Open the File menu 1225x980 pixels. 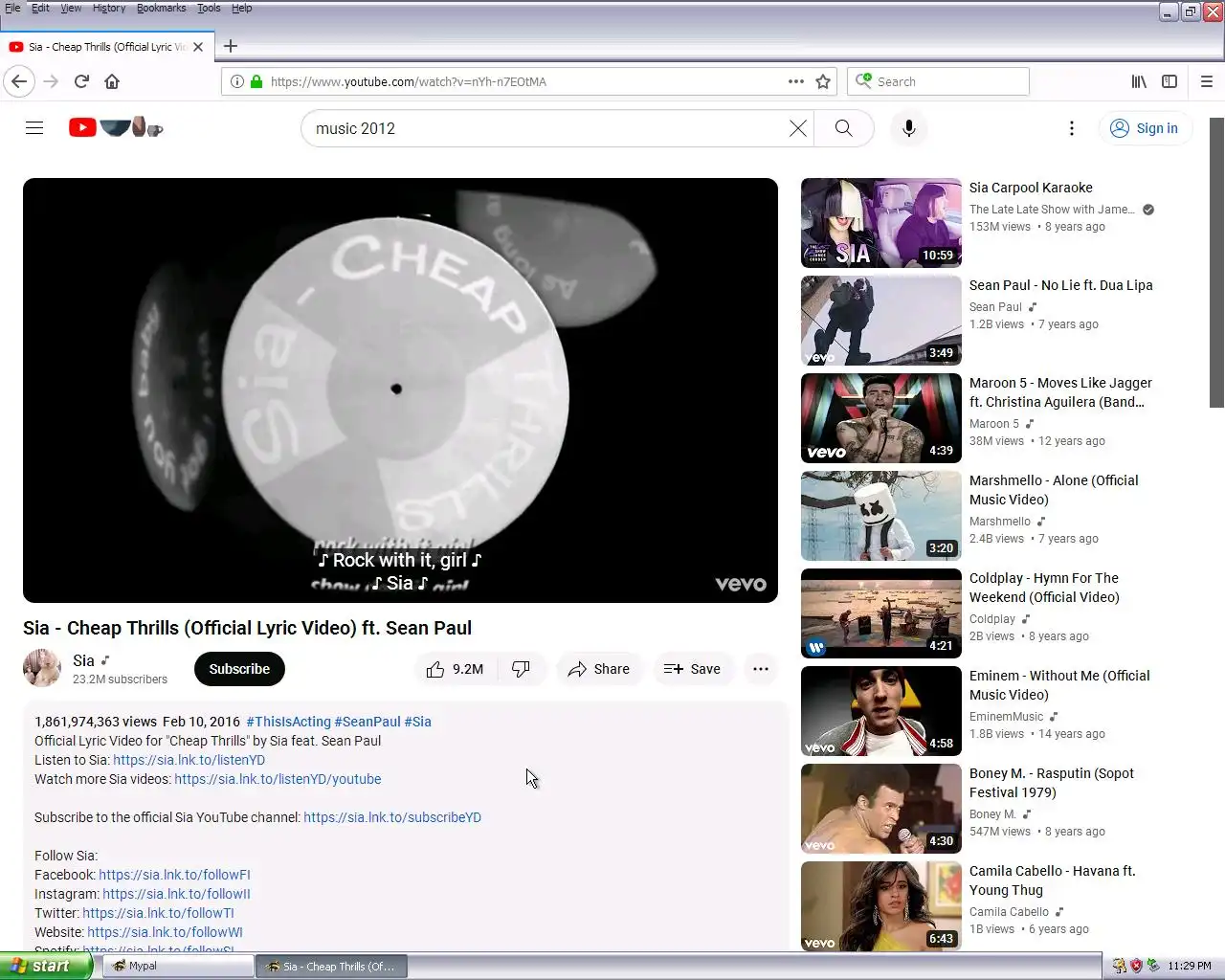coord(12,8)
